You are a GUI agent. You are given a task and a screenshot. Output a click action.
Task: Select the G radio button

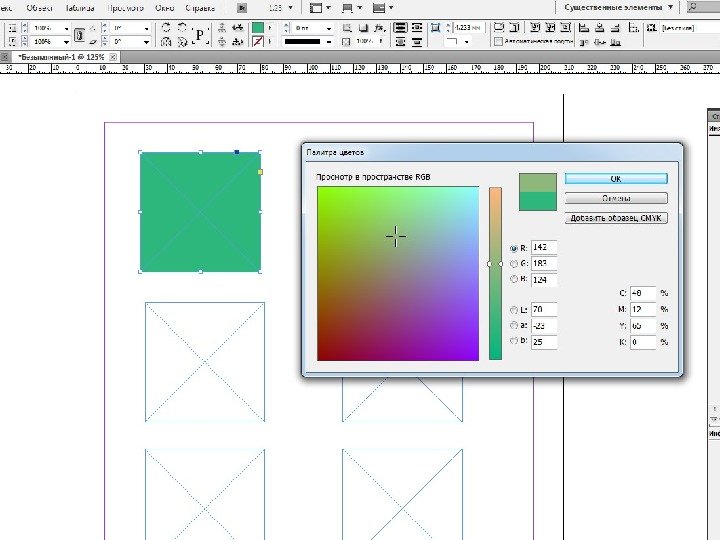tap(514, 264)
